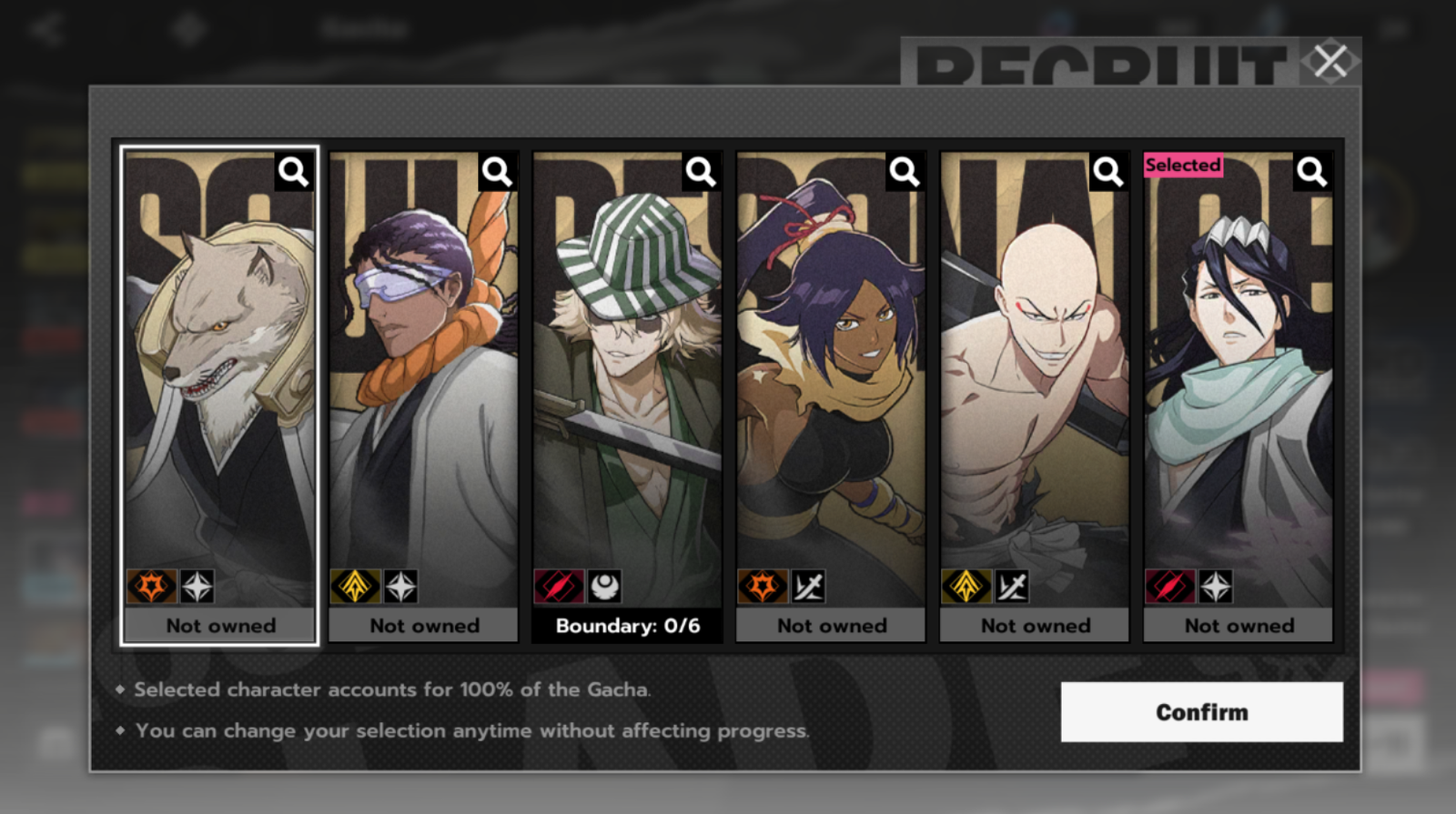Confirm the character selection
Screen dimensions: 1456x814
point(1201,712)
